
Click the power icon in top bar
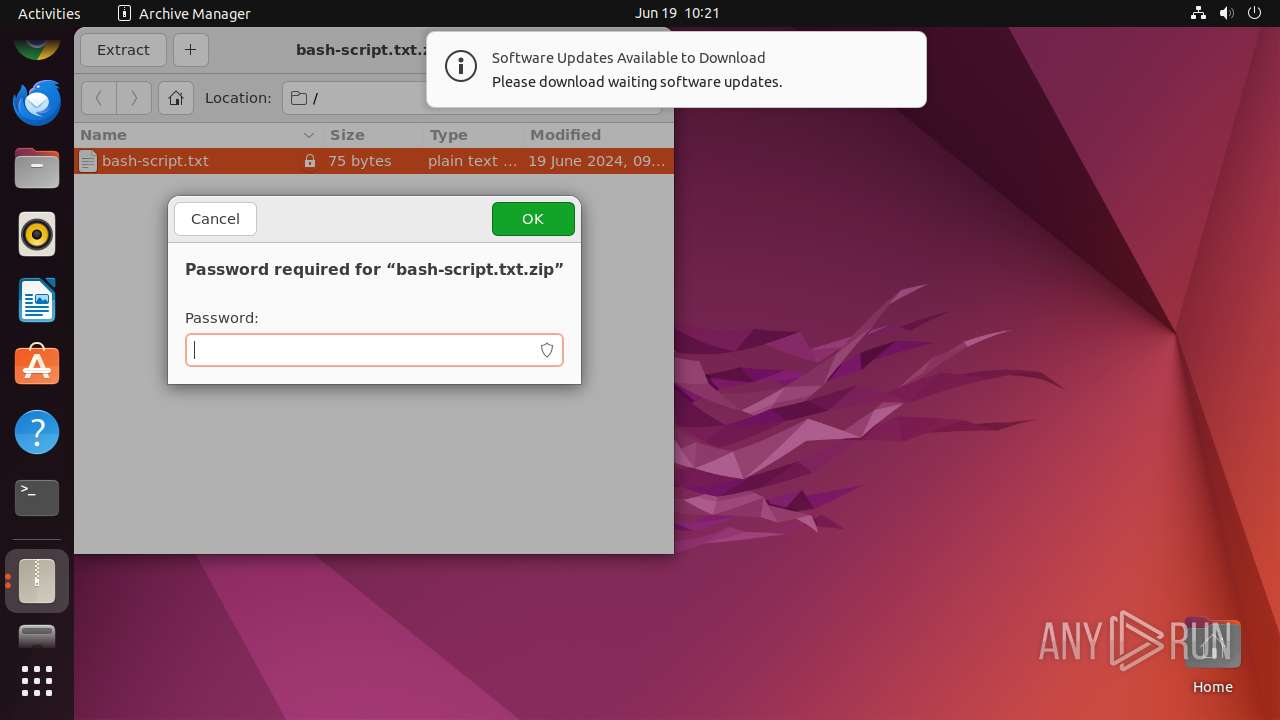click(x=1254, y=13)
